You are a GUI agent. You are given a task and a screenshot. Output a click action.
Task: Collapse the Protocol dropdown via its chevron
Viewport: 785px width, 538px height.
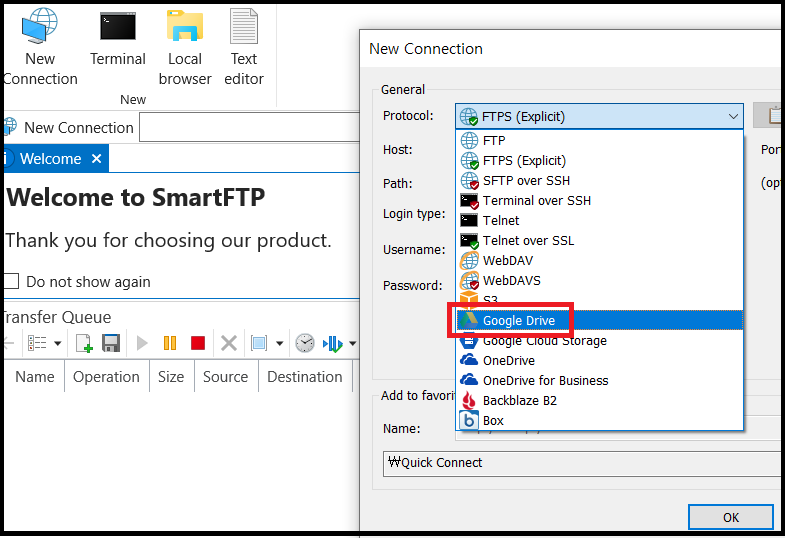(733, 117)
